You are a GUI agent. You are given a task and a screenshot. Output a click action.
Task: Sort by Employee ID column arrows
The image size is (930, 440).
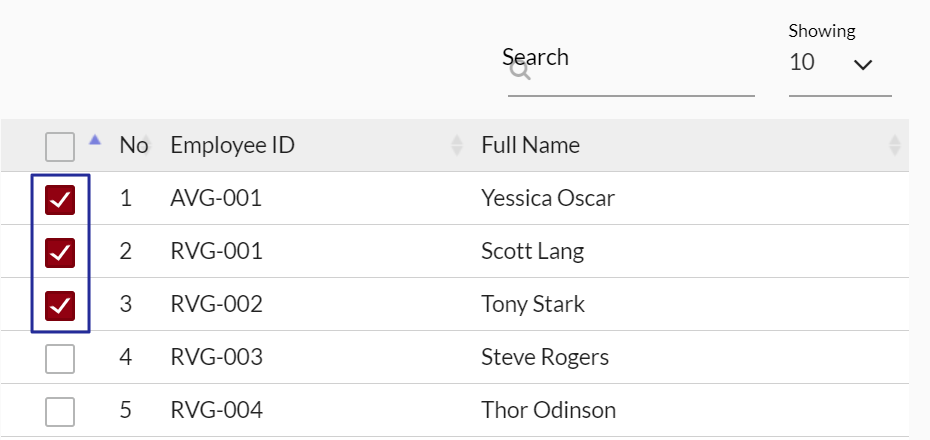457,146
